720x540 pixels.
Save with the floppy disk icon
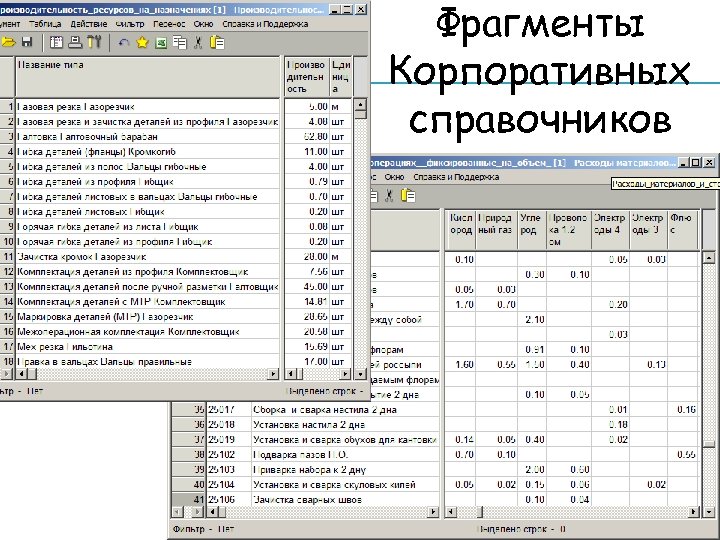[x=27, y=43]
